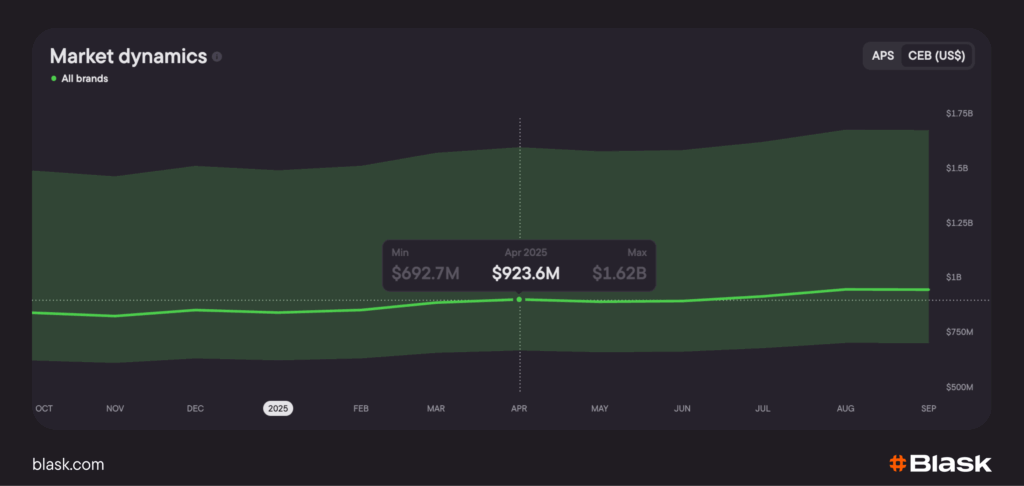Click the NOV month label

coord(115,408)
